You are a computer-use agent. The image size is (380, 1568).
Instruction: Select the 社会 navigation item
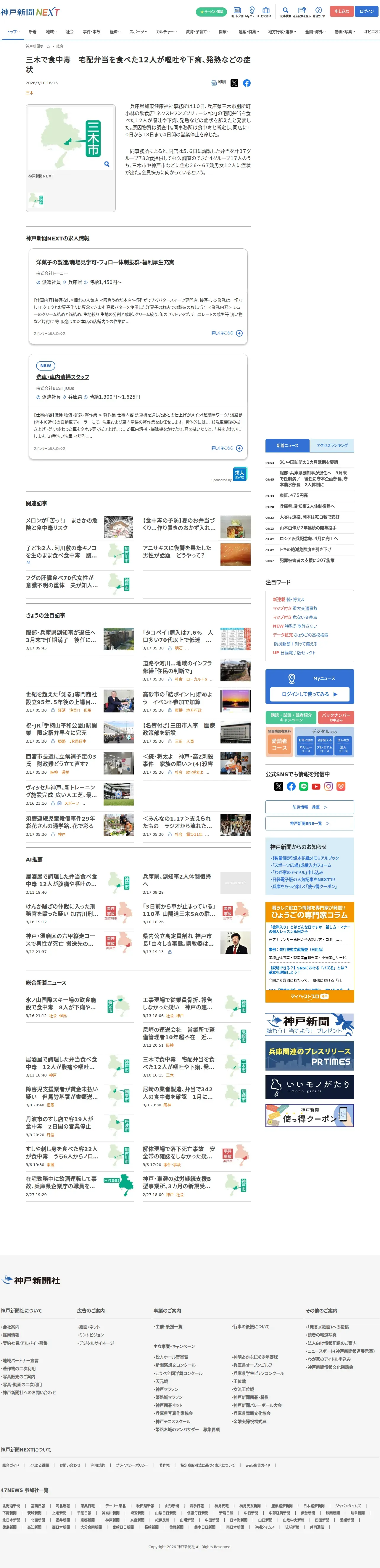click(70, 32)
